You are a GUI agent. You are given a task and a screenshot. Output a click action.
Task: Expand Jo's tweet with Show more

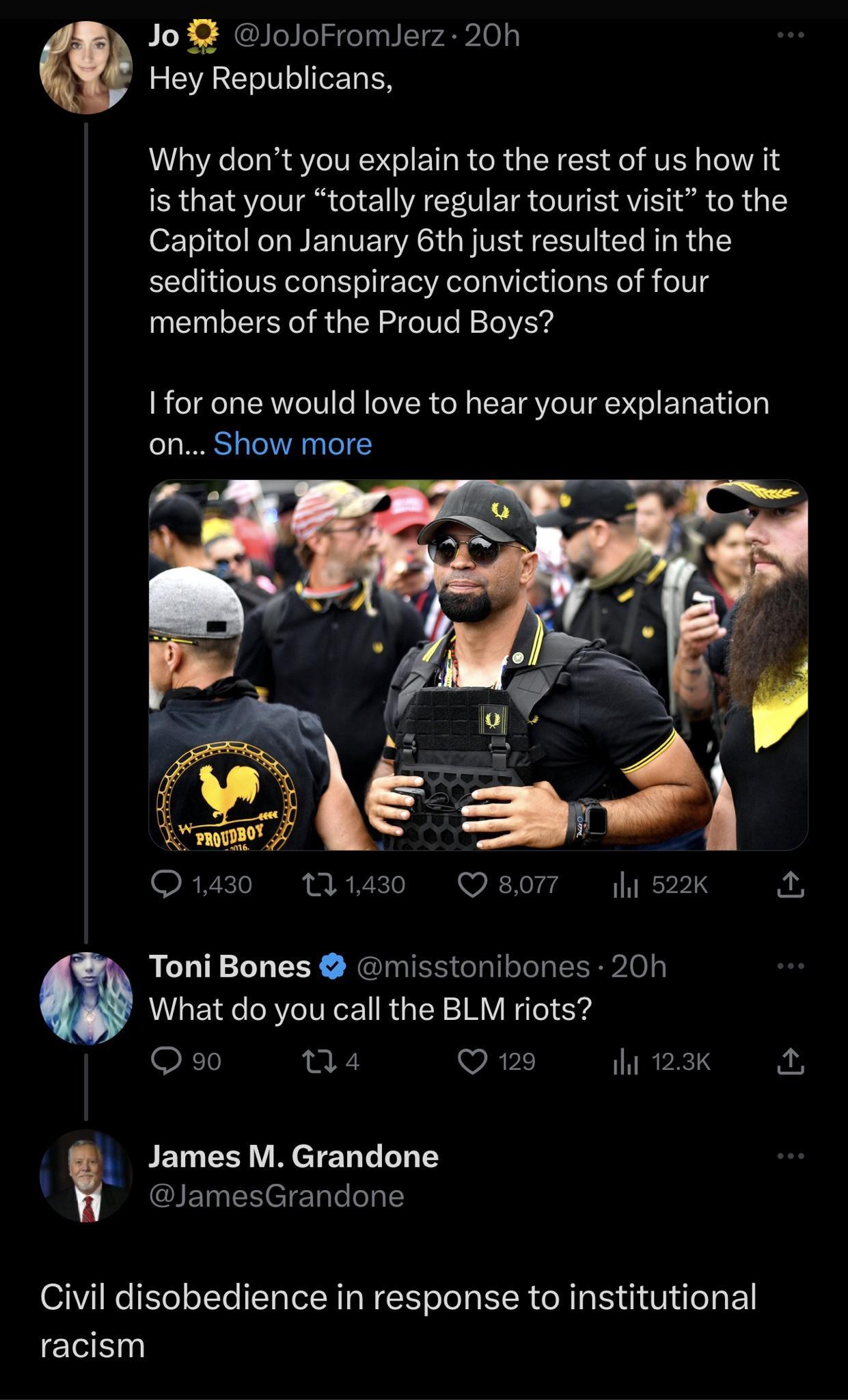(292, 444)
